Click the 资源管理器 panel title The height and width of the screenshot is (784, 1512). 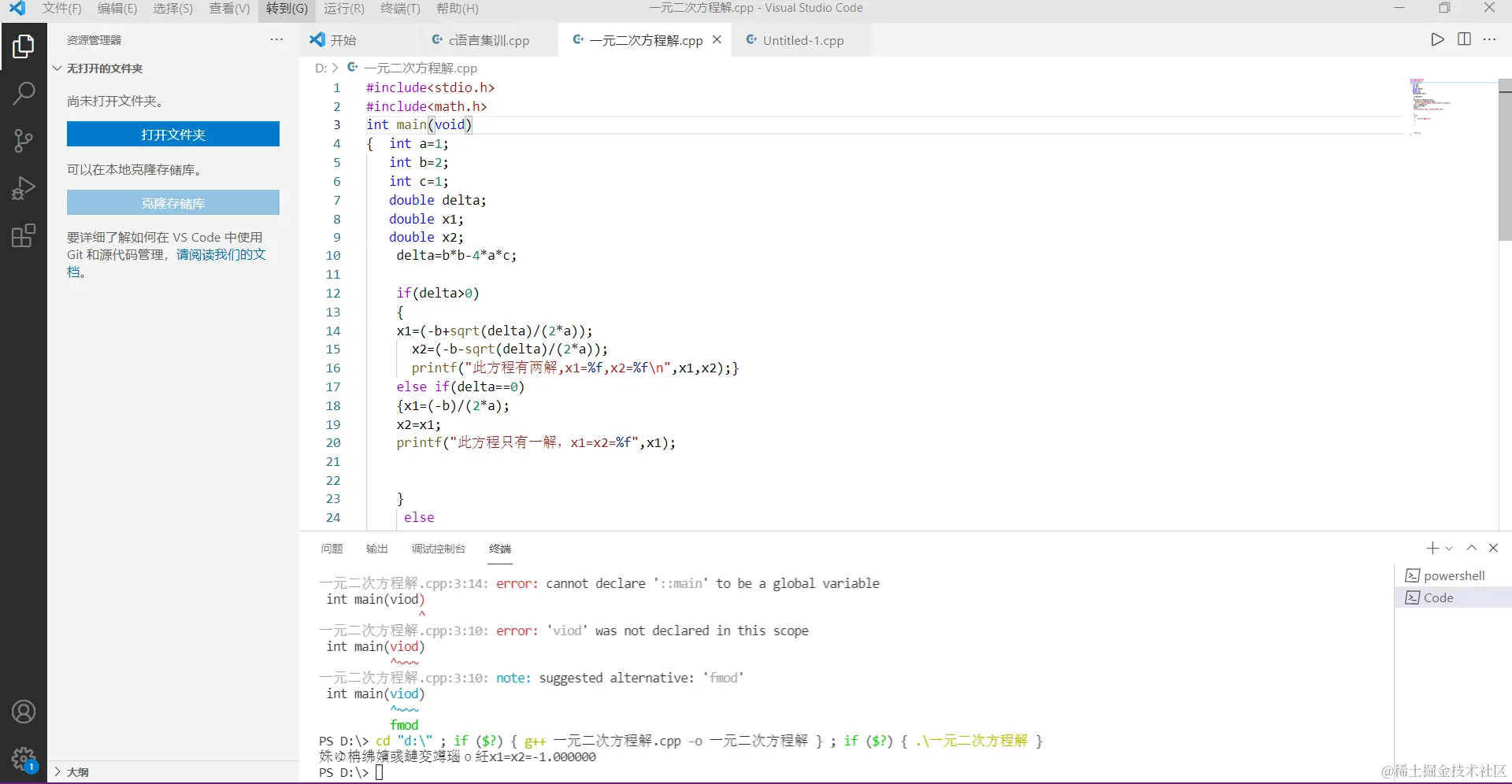click(x=94, y=40)
